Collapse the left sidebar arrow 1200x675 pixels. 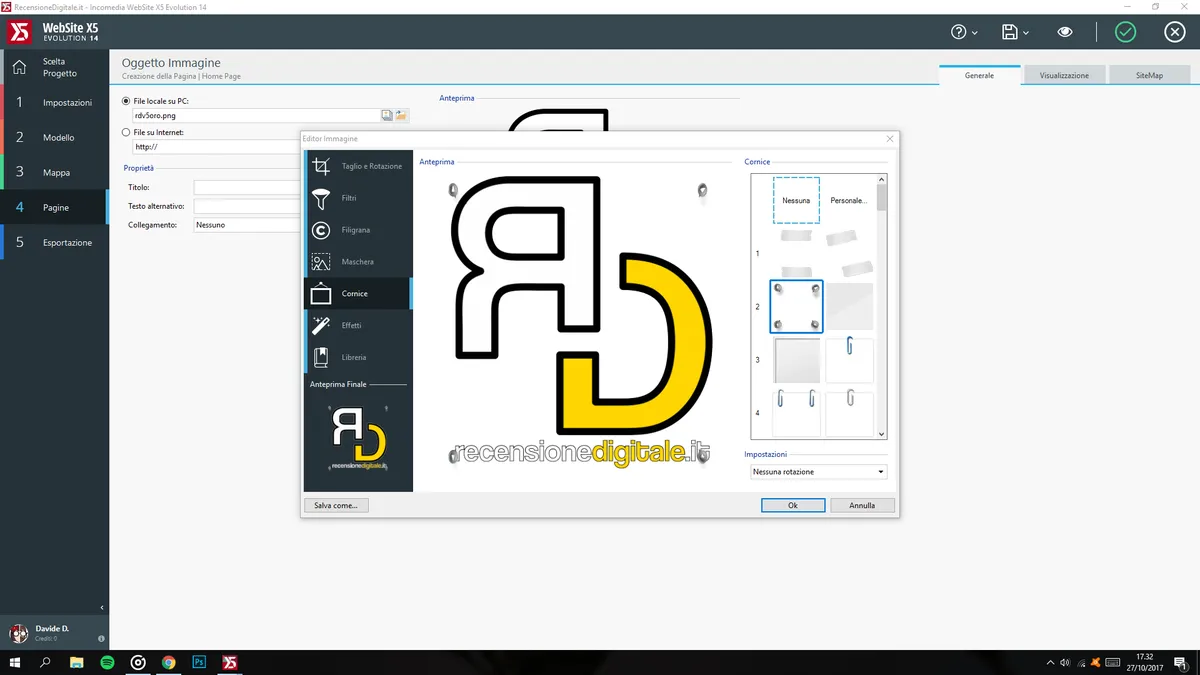pos(102,607)
